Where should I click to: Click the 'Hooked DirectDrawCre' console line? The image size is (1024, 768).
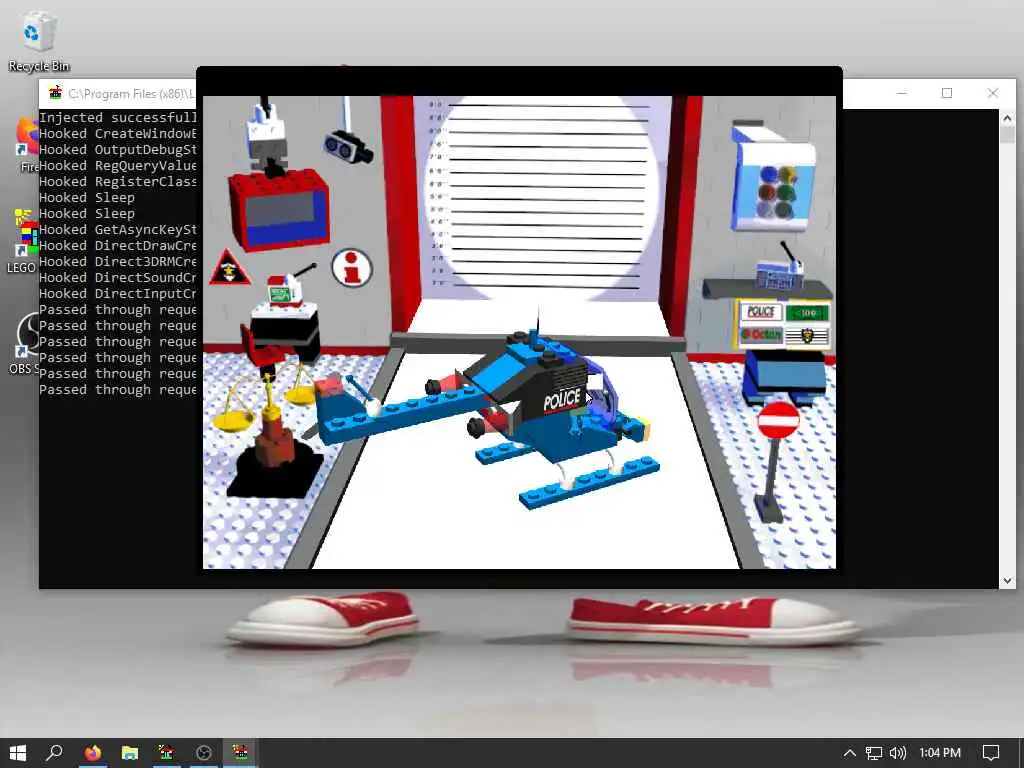click(118, 246)
